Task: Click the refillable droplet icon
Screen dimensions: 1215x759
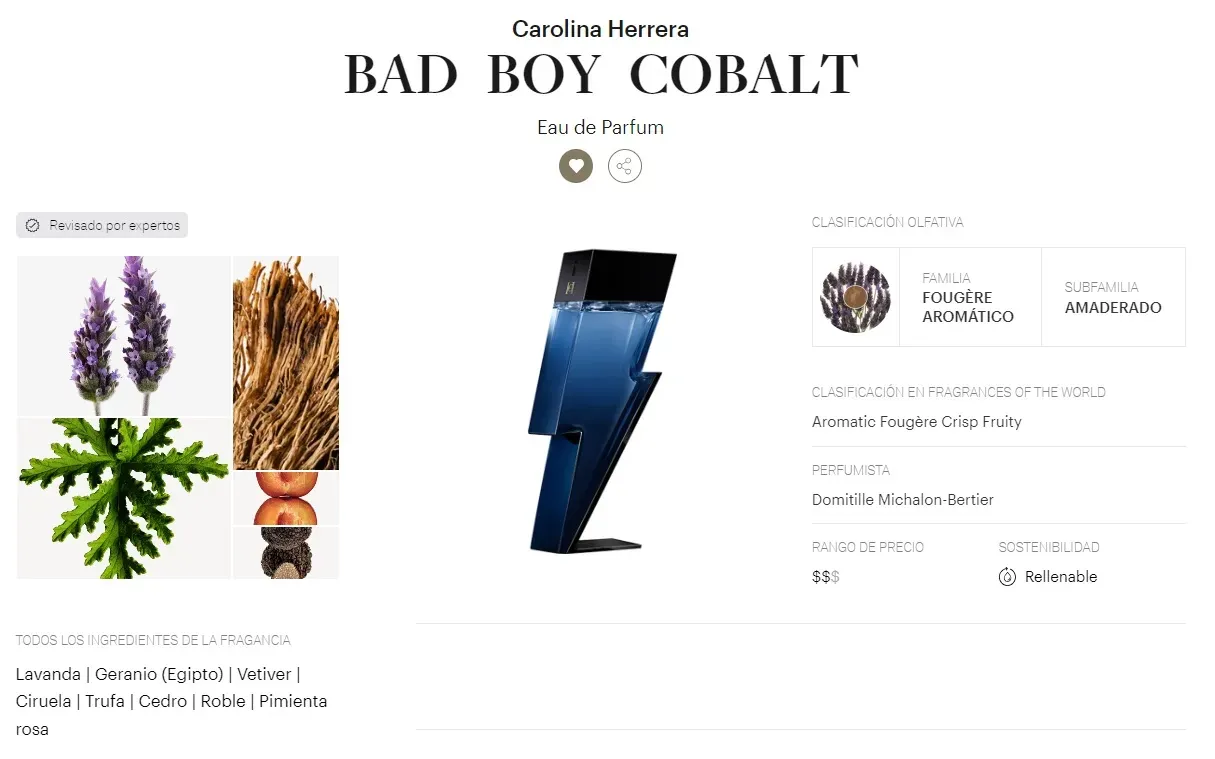Action: pos(1007,577)
